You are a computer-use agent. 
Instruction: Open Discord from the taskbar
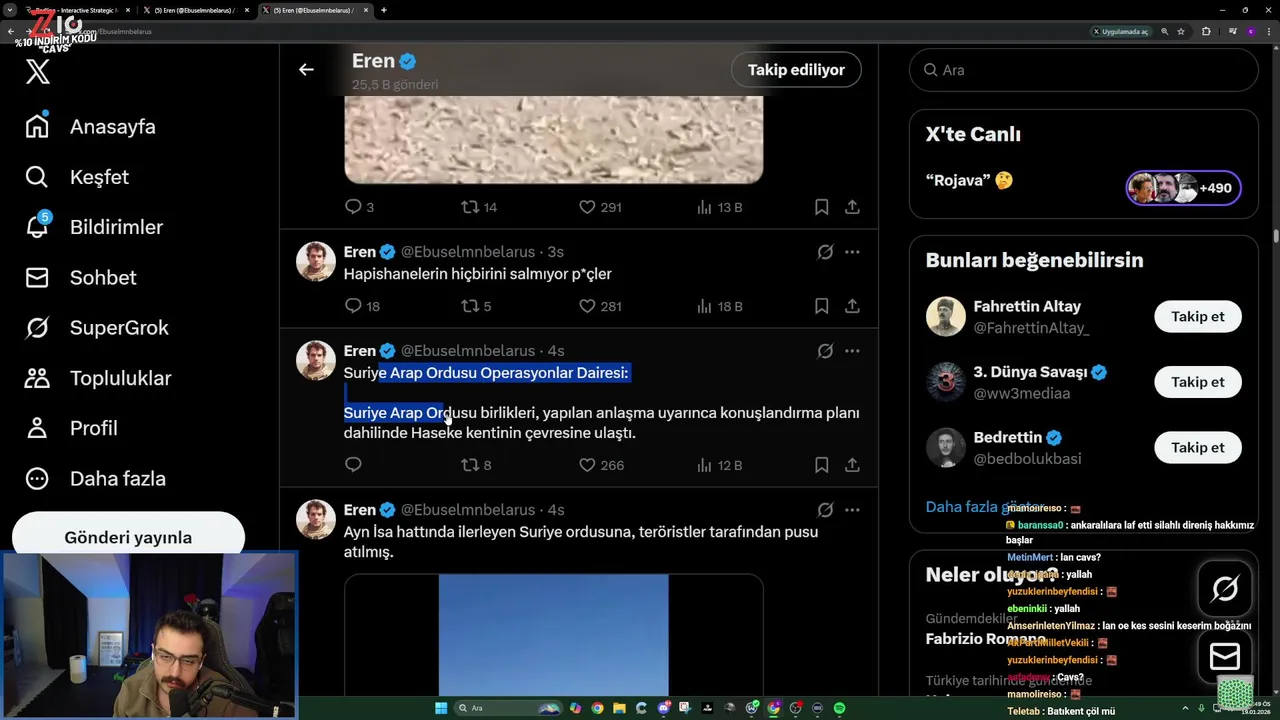[x=663, y=708]
